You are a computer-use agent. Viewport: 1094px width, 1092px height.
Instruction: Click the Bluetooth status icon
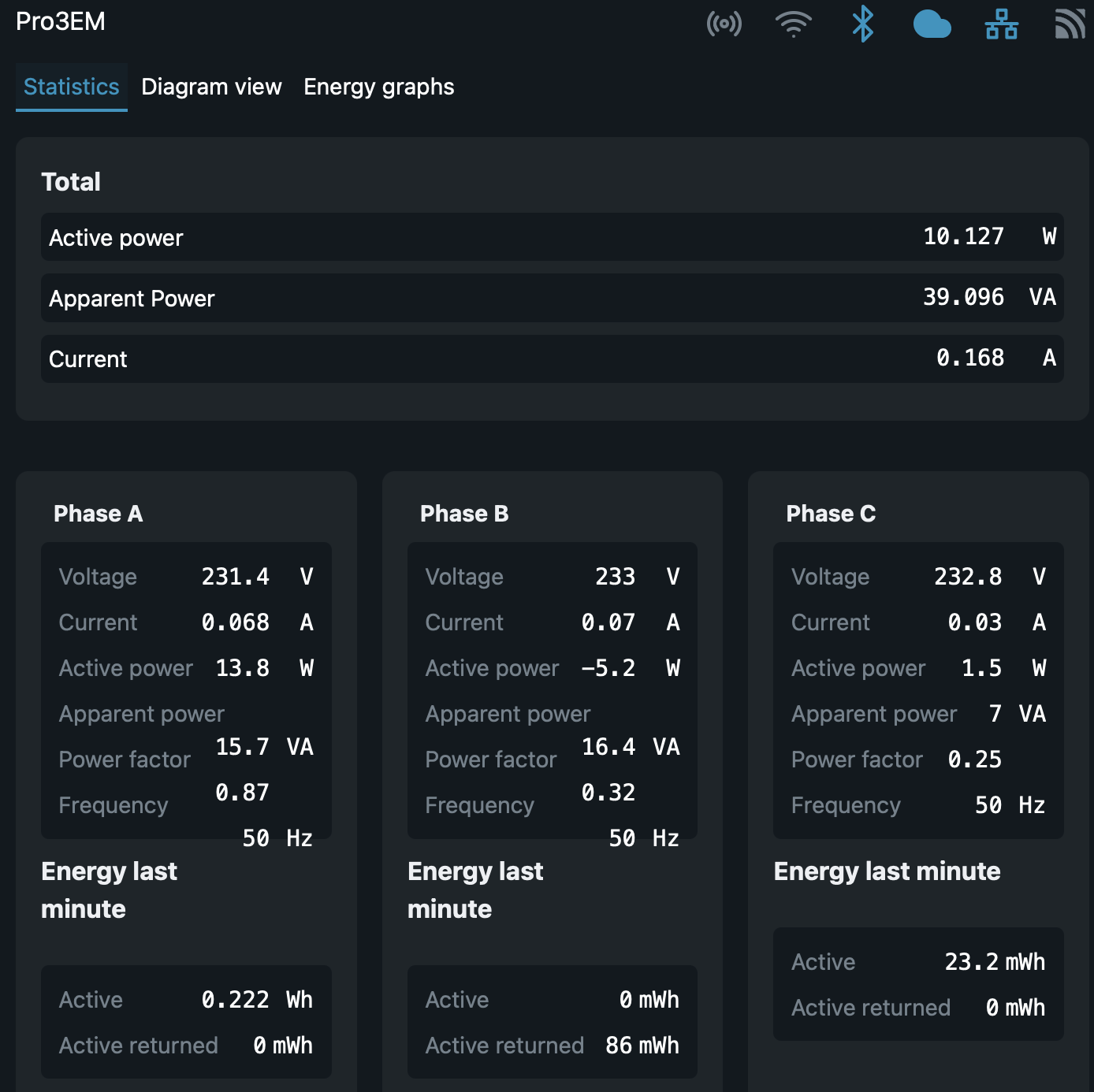click(862, 24)
